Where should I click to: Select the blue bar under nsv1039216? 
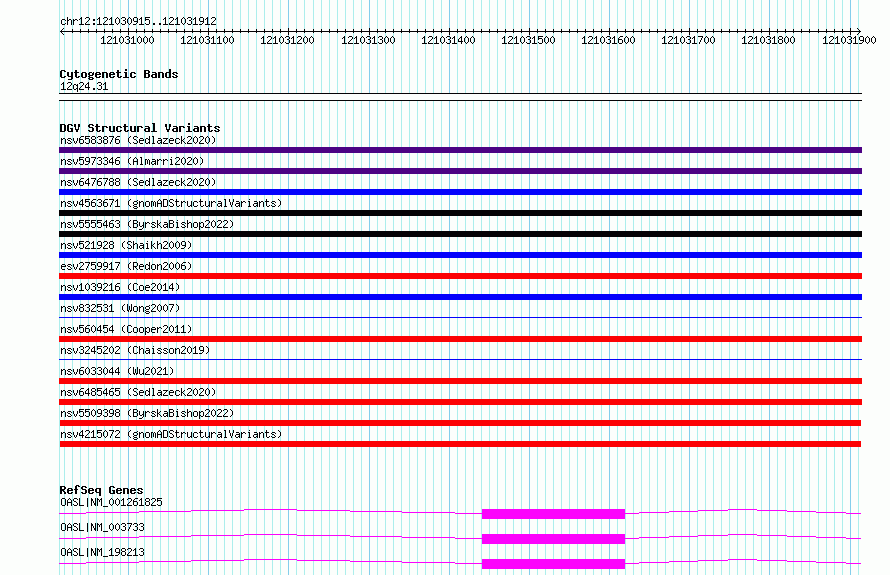(x=460, y=297)
